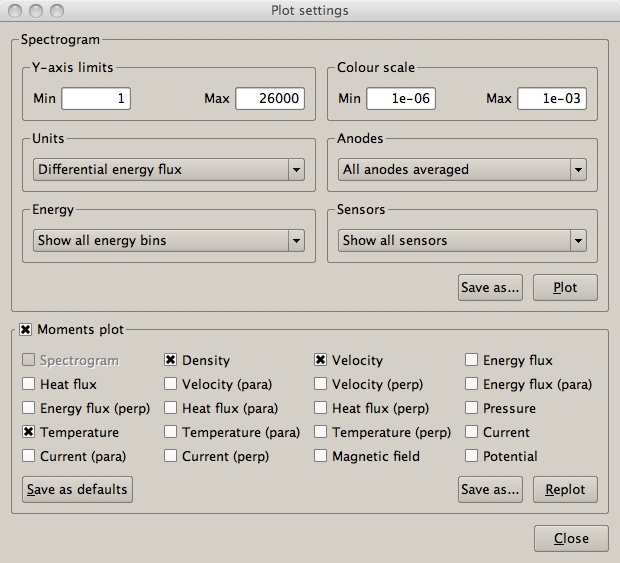Click the Replot button

tap(565, 489)
